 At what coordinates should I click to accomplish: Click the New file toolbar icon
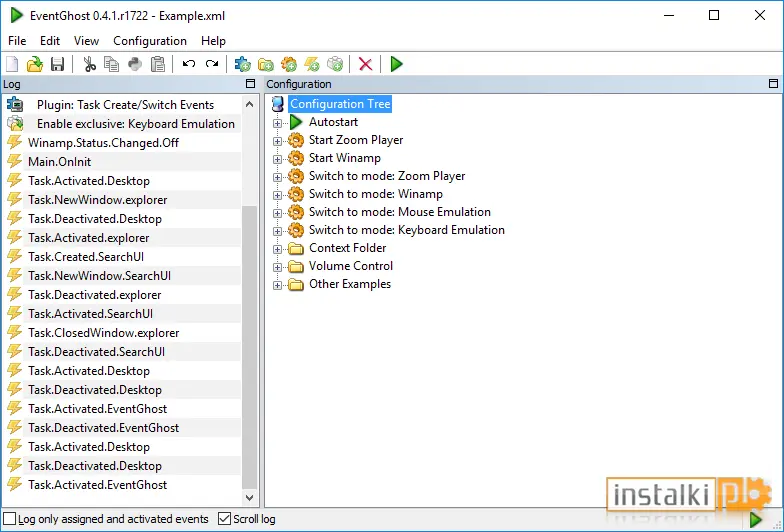point(12,64)
